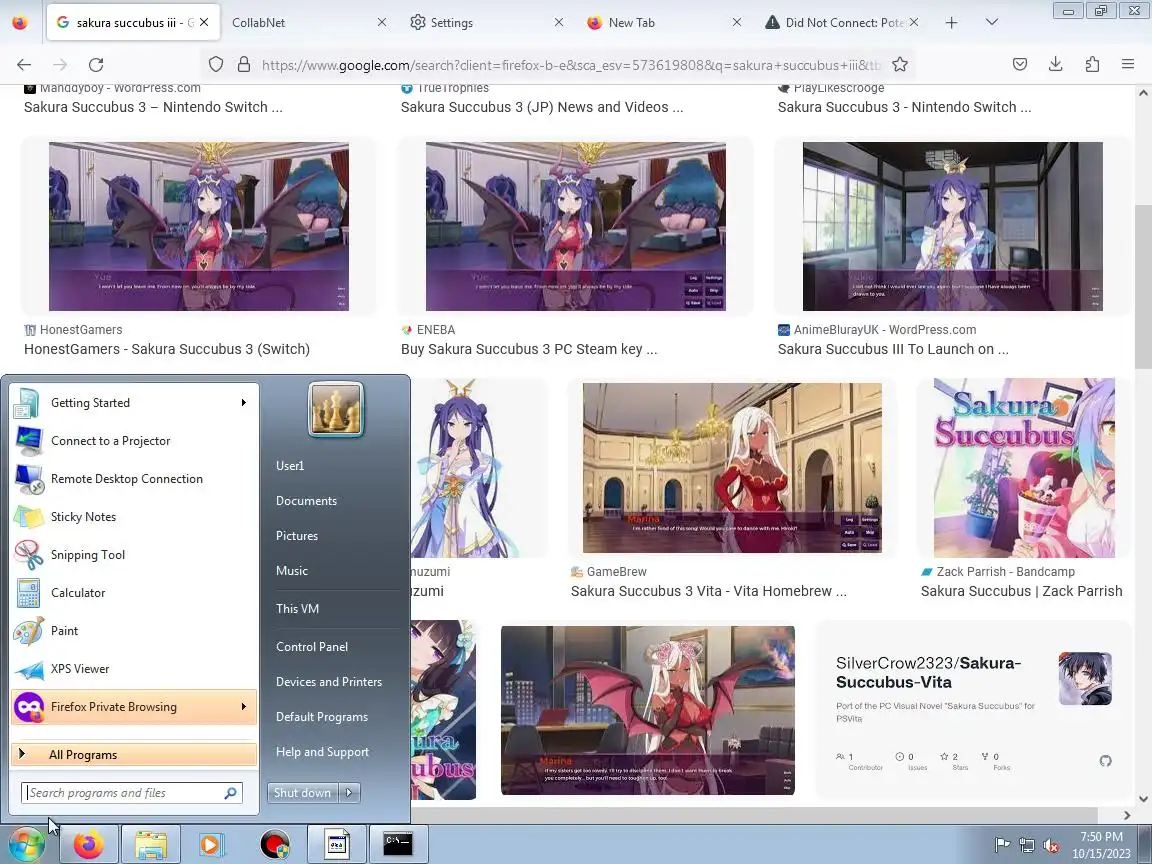Open Pictures from Start menu

[297, 536]
